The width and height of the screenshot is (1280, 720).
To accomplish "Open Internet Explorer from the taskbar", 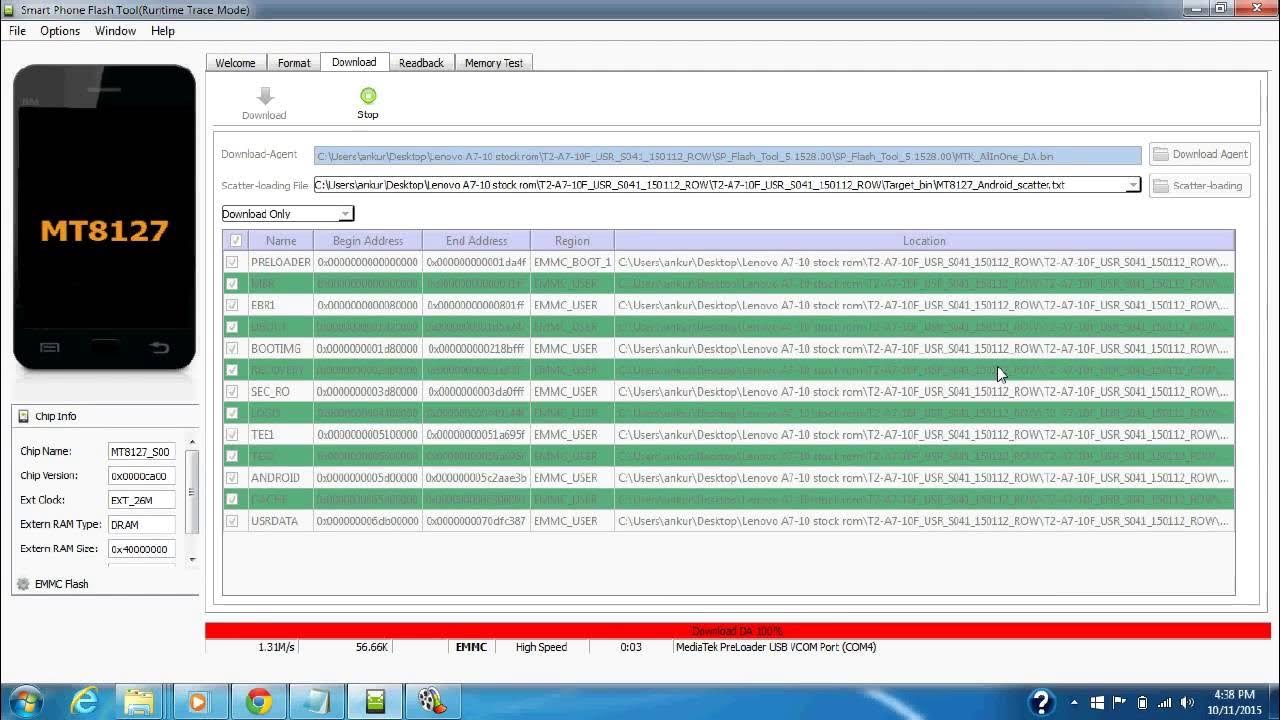I will click(x=84, y=701).
